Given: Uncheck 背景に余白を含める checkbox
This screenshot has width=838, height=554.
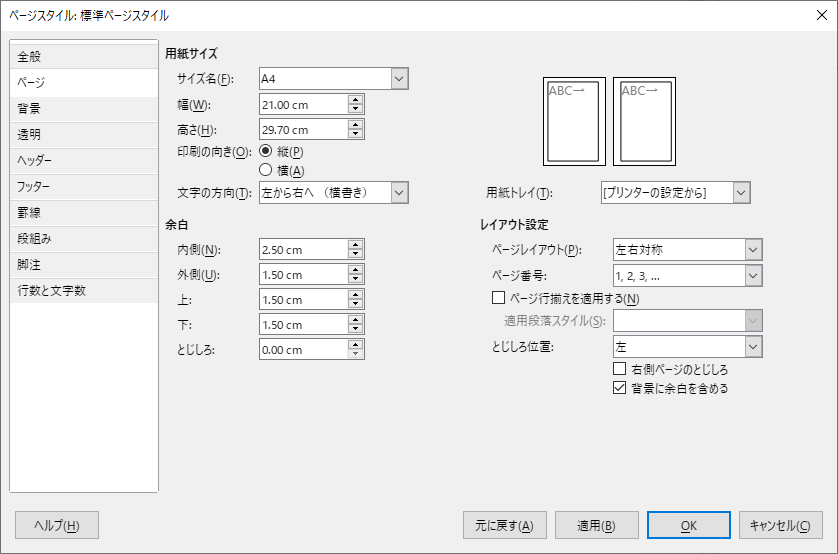Looking at the screenshot, I should [619, 388].
